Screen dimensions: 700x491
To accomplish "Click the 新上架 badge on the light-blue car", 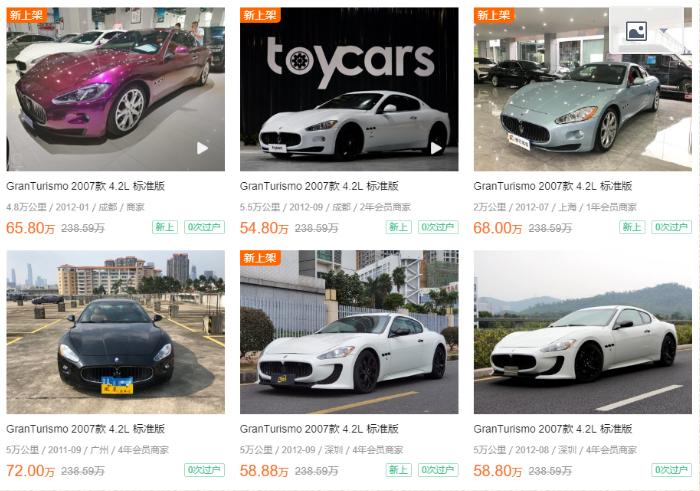I will pos(494,15).
